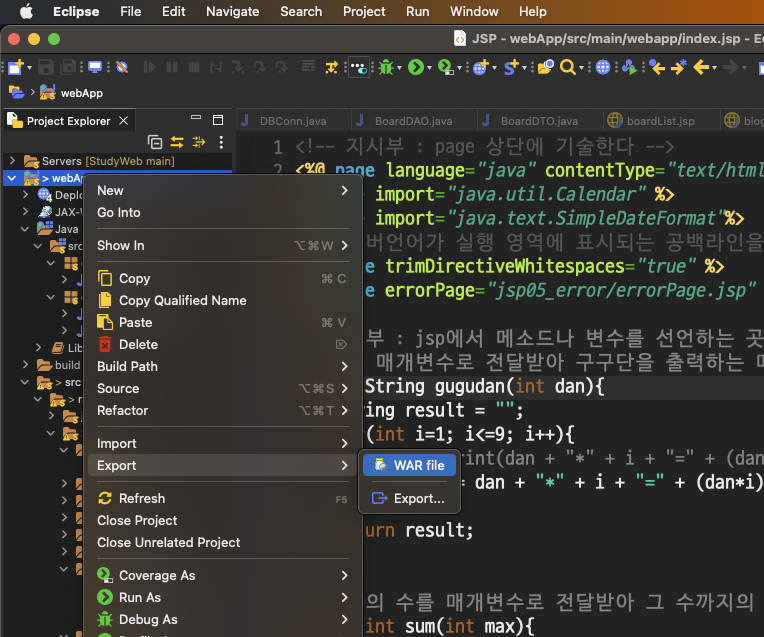This screenshot has height=637, width=764.
Task: Select Paste in the context menu
Action: click(x=223, y=322)
